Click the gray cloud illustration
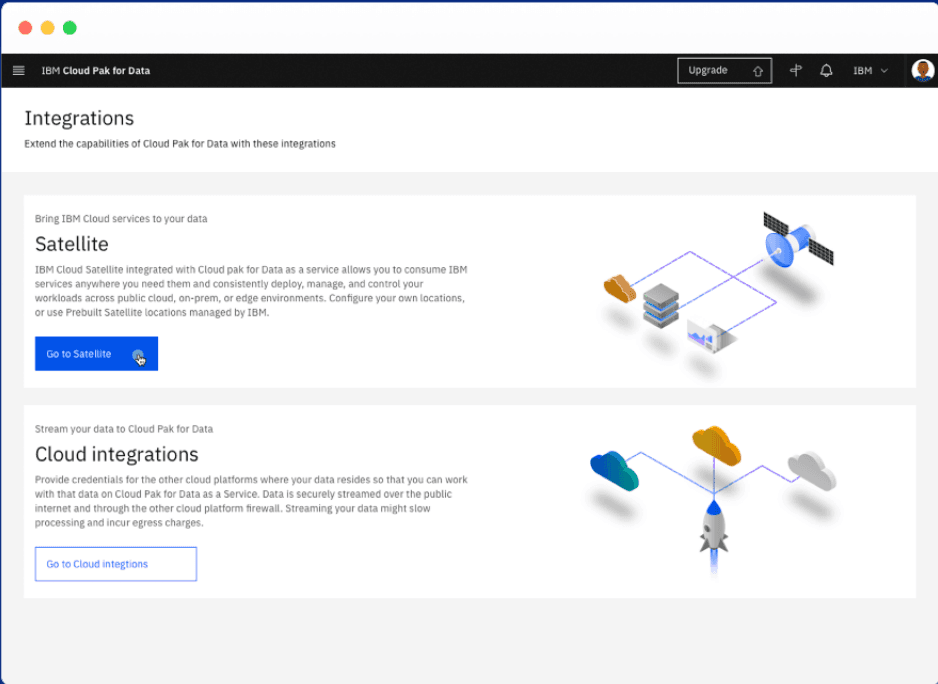The height and width of the screenshot is (684, 938). [x=810, y=470]
